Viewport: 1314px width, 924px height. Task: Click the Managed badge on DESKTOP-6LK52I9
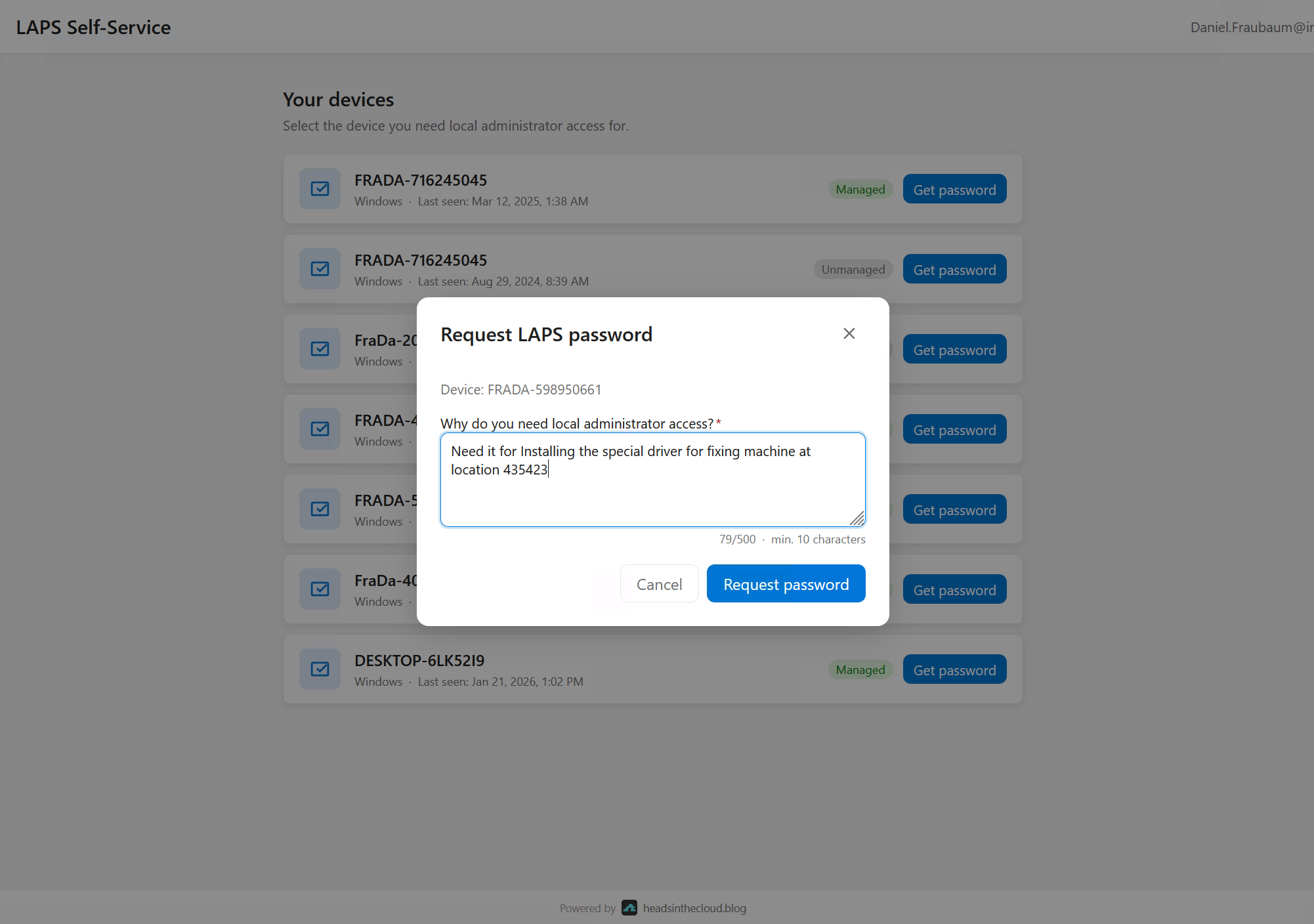tap(860, 669)
